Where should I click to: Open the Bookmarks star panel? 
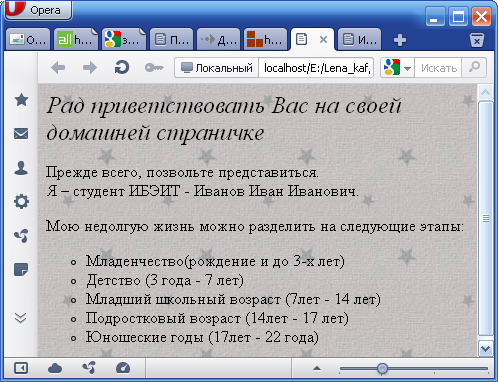pyautogui.click(x=21, y=100)
